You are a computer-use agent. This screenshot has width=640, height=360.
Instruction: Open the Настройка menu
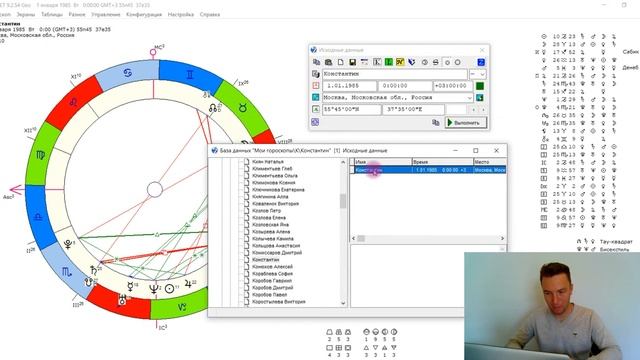[180, 14]
